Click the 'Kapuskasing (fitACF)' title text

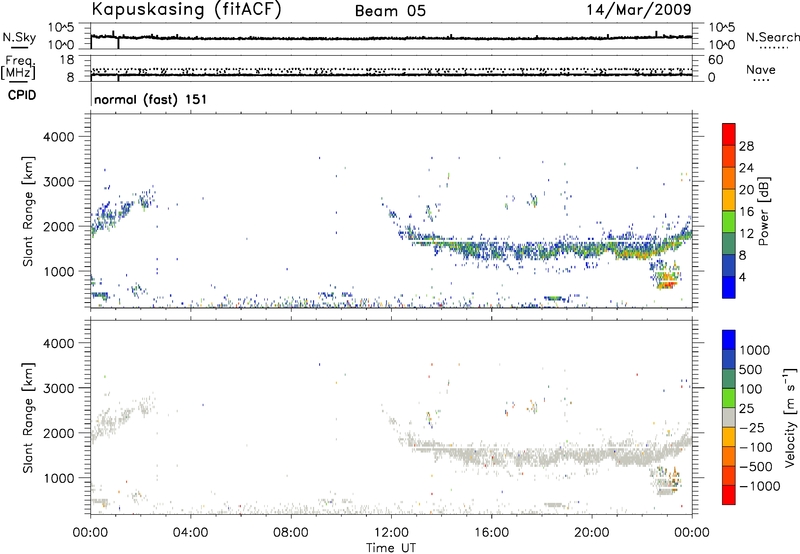[187, 9]
